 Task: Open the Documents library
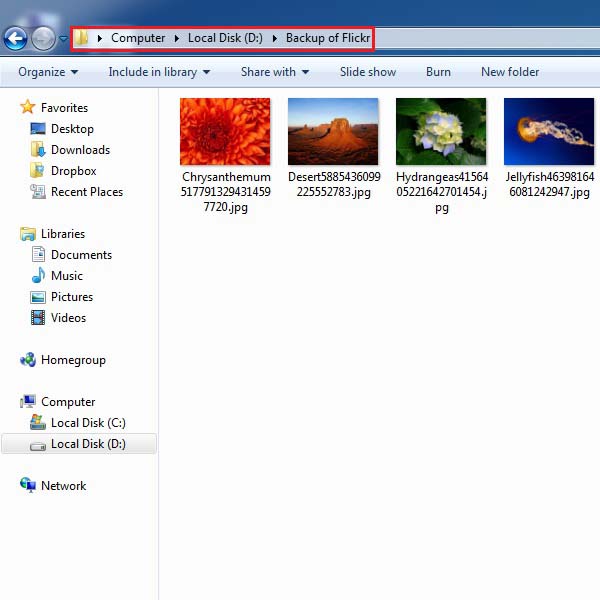pos(82,255)
